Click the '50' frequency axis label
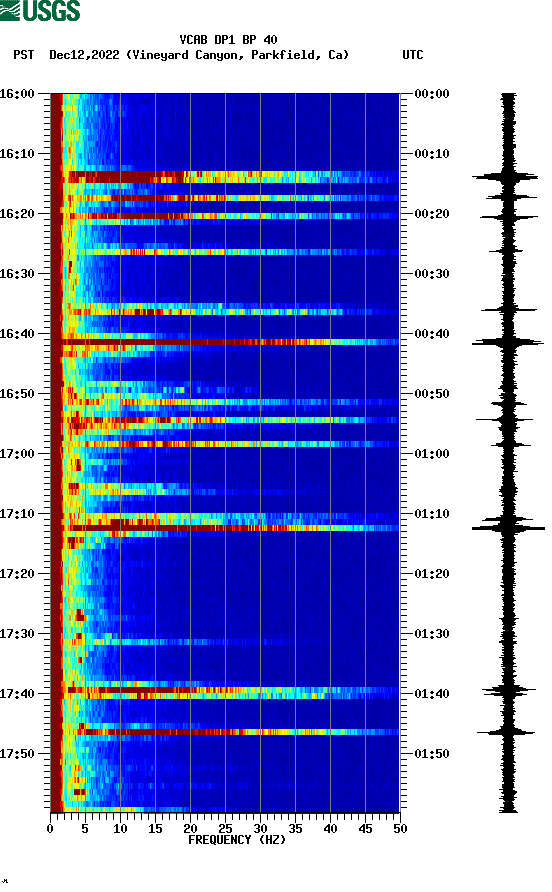 coord(400,829)
